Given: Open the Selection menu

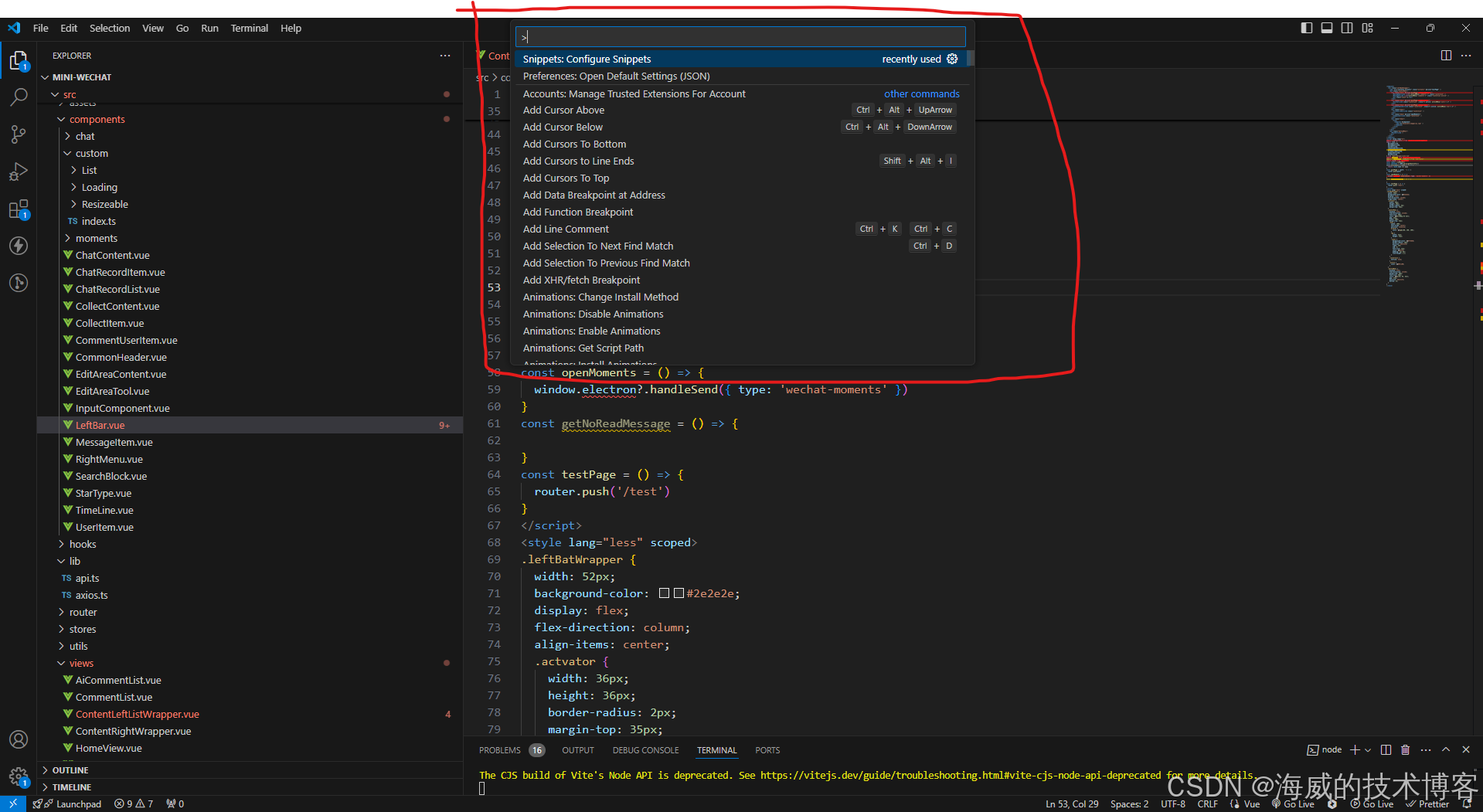Looking at the screenshot, I should pos(110,28).
